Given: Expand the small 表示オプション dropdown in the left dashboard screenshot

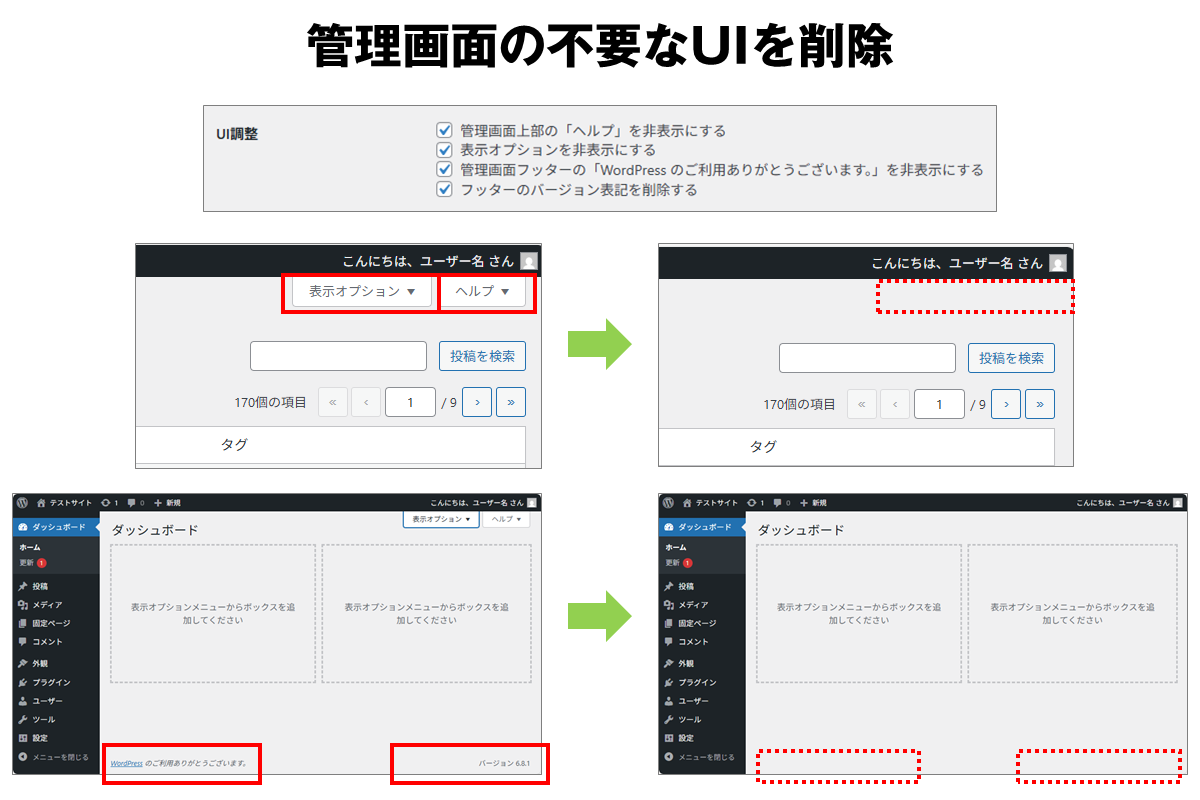Looking at the screenshot, I should 440,519.
